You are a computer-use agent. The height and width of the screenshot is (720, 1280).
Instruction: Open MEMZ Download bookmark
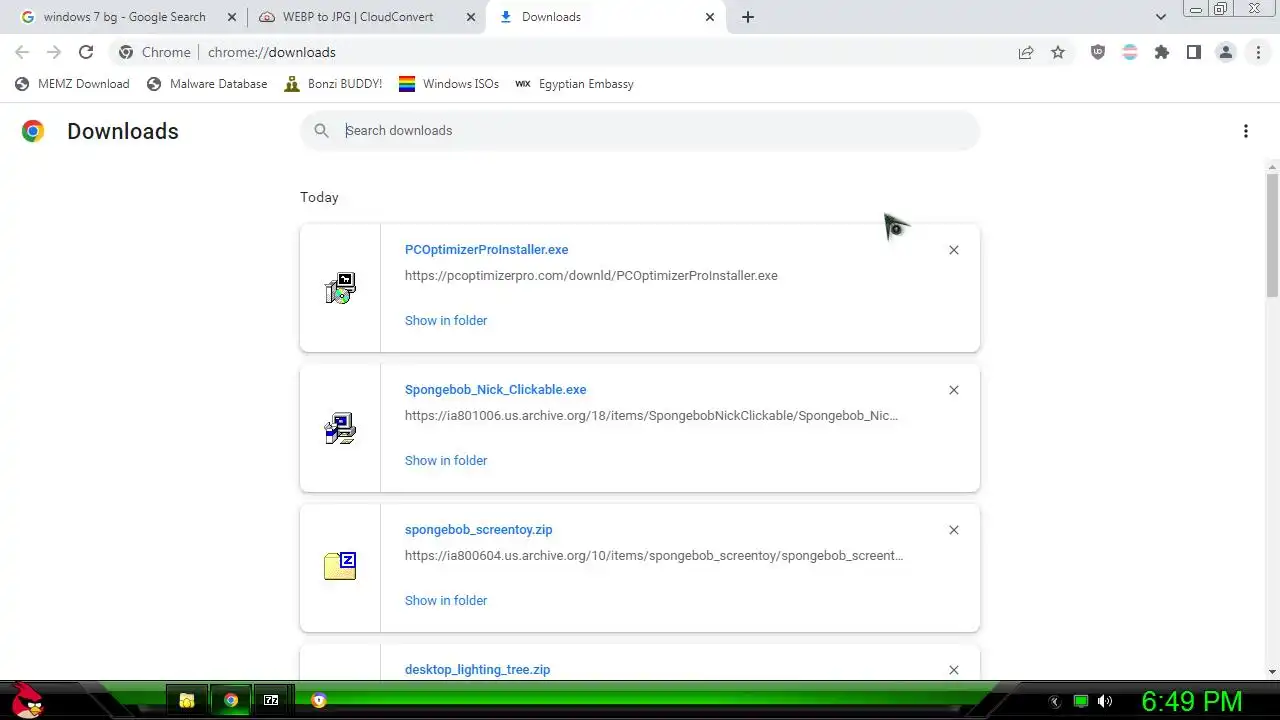point(72,84)
